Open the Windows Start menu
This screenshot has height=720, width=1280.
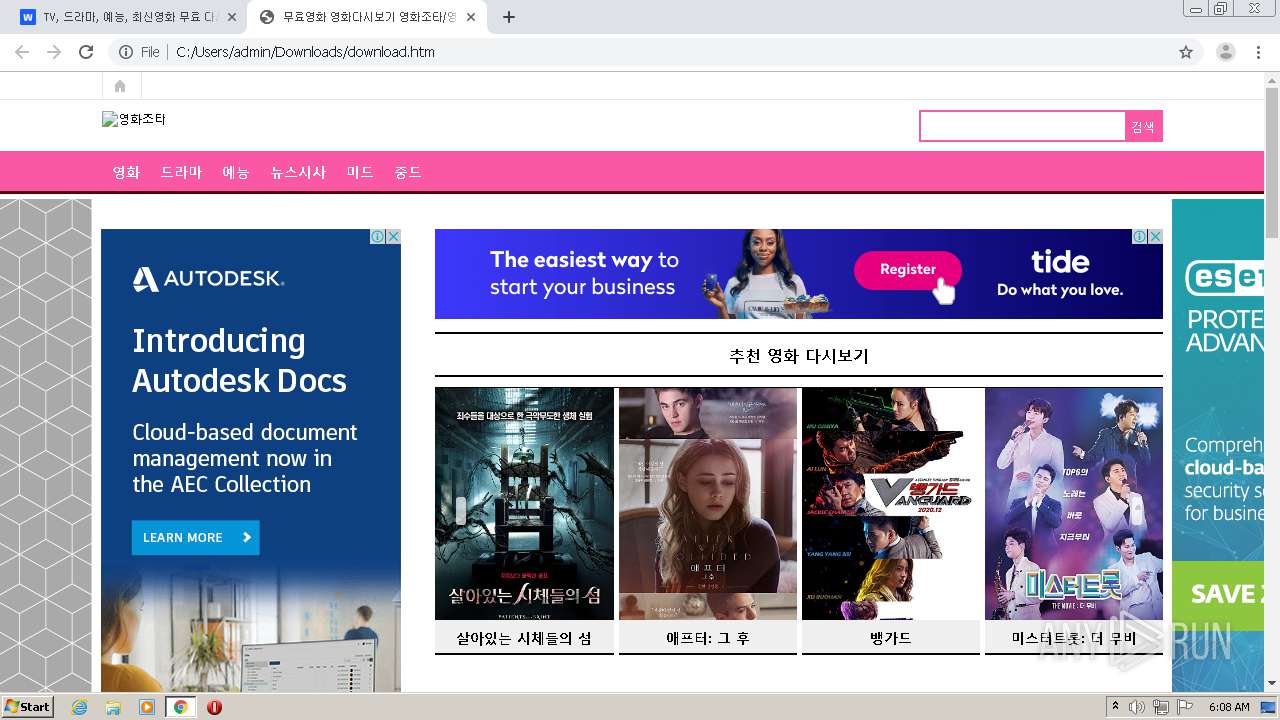tap(27, 707)
